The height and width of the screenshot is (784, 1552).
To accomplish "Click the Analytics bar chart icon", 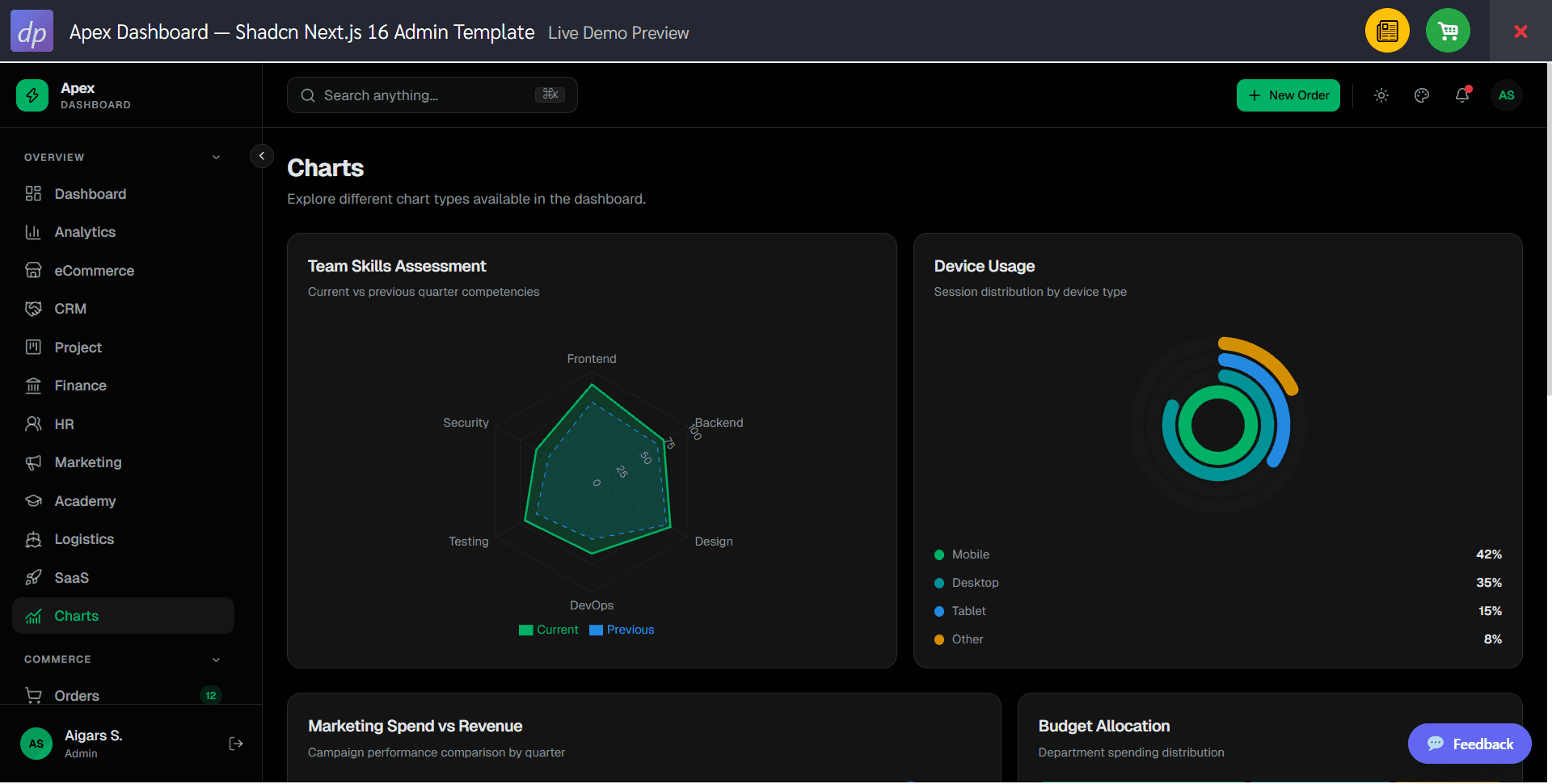I will click(x=33, y=232).
